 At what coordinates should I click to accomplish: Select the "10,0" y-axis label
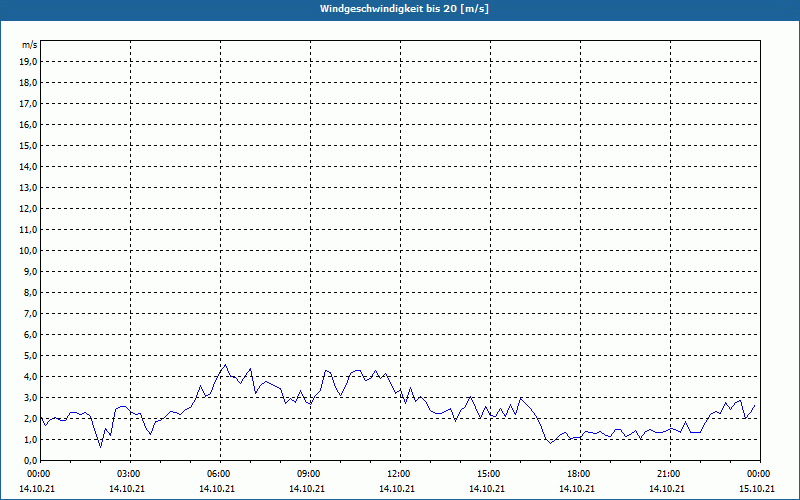(28, 251)
